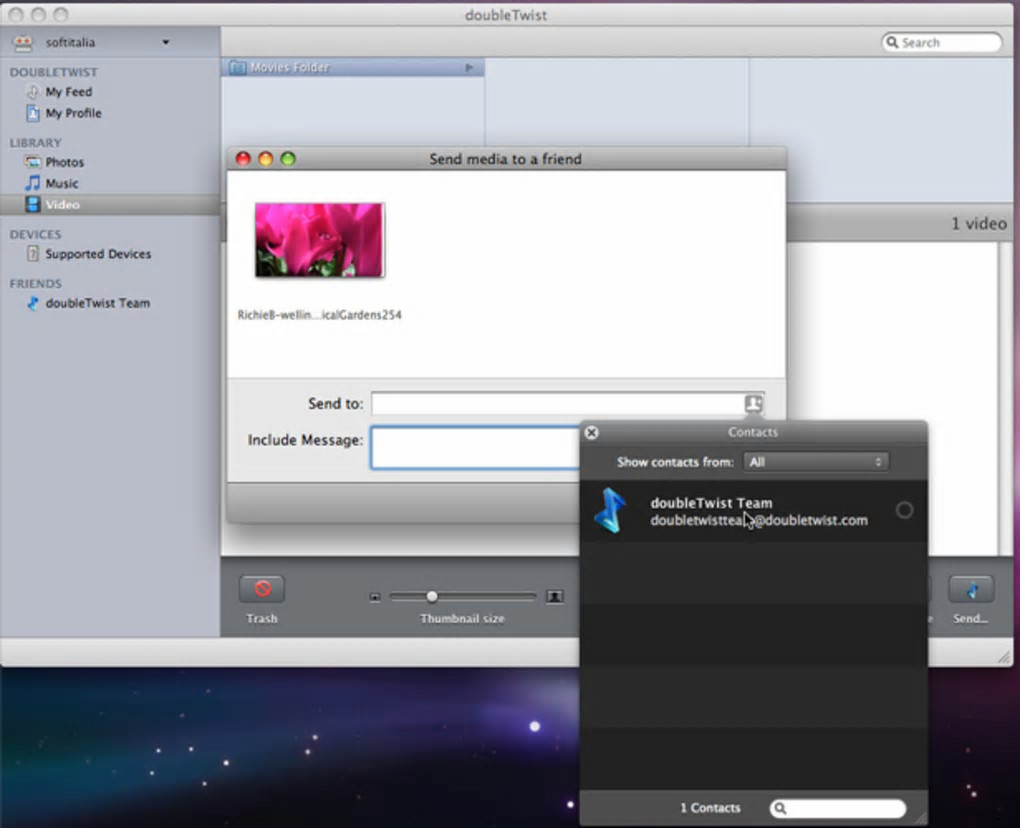Open My Profile in sidebar
Viewport: 1020px width, 828px height.
(x=73, y=113)
